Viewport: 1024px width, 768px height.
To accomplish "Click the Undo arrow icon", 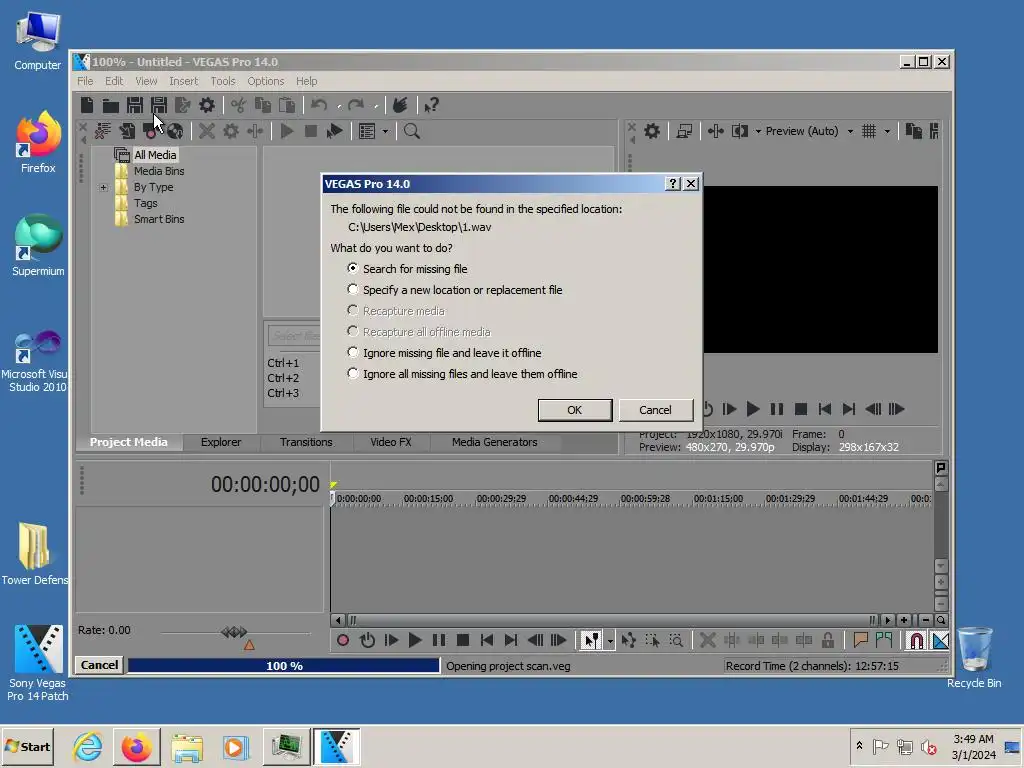I will coord(319,105).
